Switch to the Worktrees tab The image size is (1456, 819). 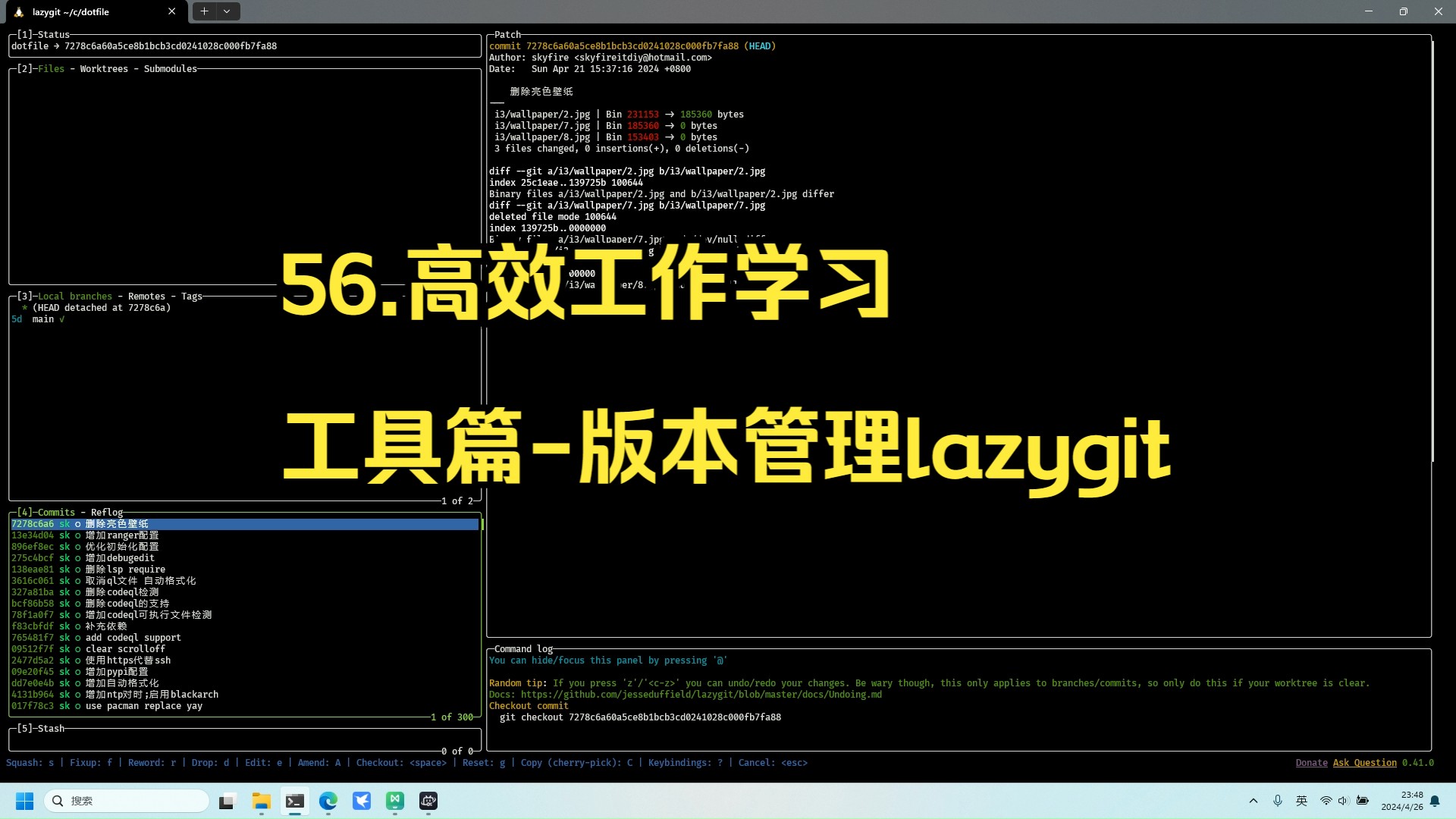[x=104, y=69]
